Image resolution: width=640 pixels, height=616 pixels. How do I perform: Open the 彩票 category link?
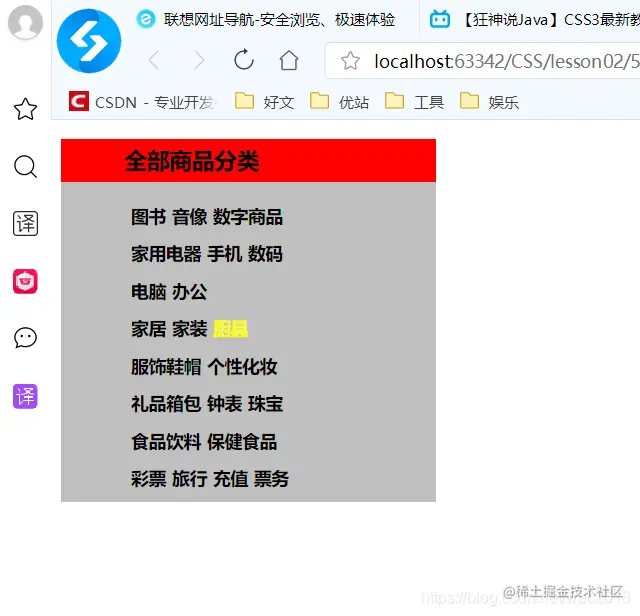point(149,479)
